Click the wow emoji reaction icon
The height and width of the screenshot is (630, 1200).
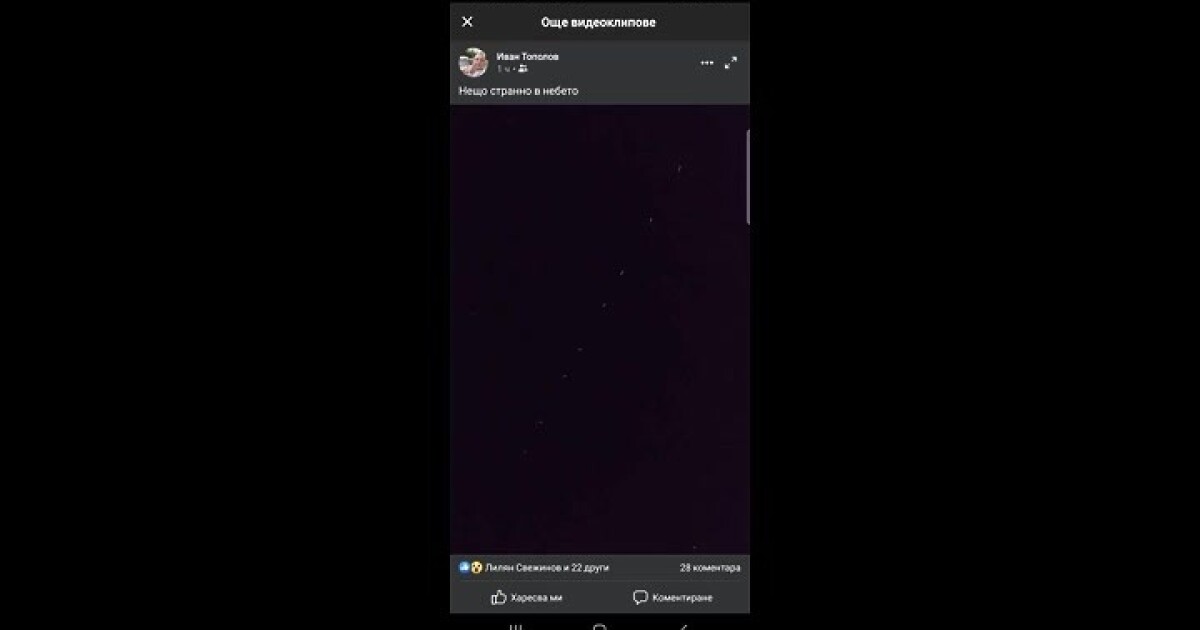tap(476, 567)
